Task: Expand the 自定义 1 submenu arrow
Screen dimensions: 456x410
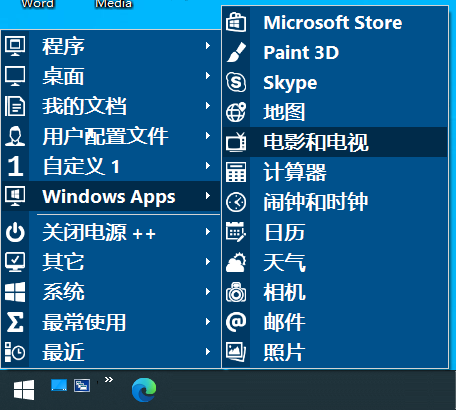Action: coord(208,166)
